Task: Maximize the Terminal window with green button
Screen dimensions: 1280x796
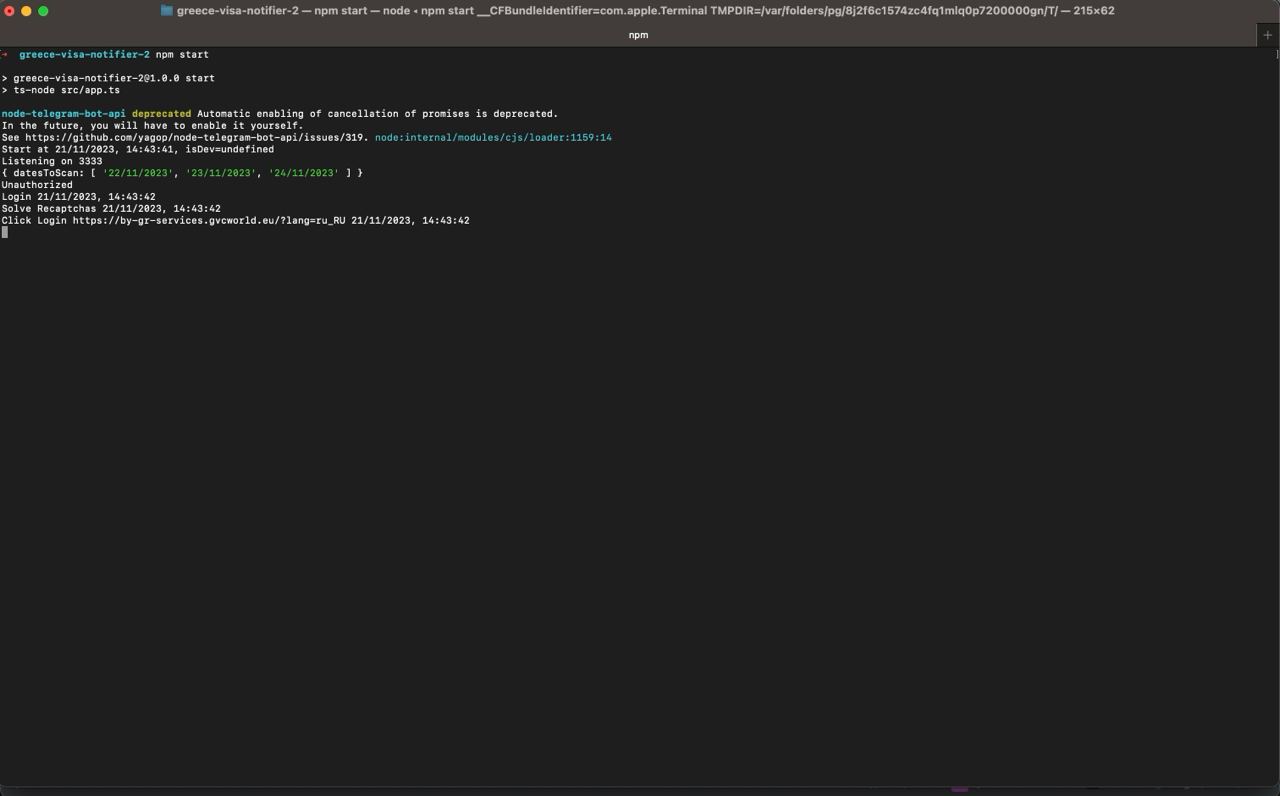Action: click(43, 11)
